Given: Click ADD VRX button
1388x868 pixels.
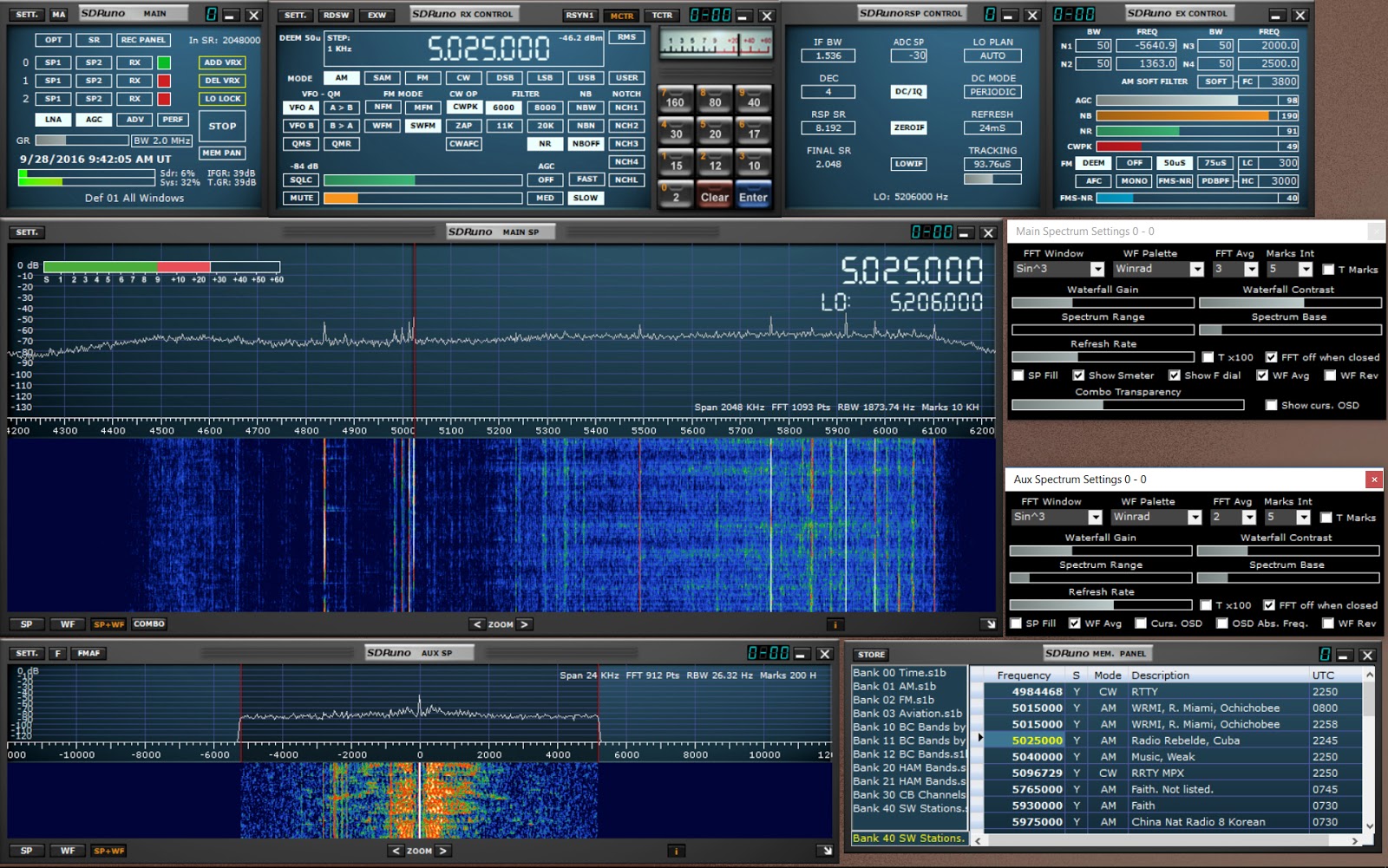Looking at the screenshot, I should (223, 62).
